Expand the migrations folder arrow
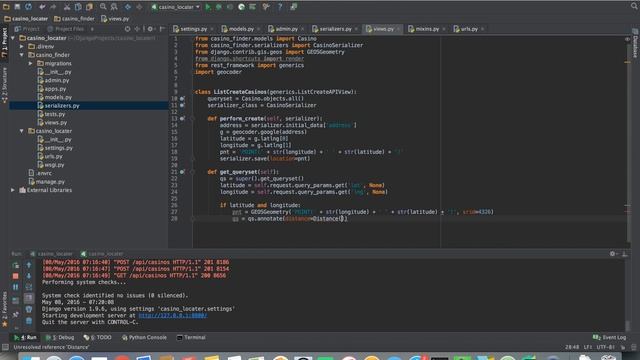The height and width of the screenshot is (360, 640). 31,63
